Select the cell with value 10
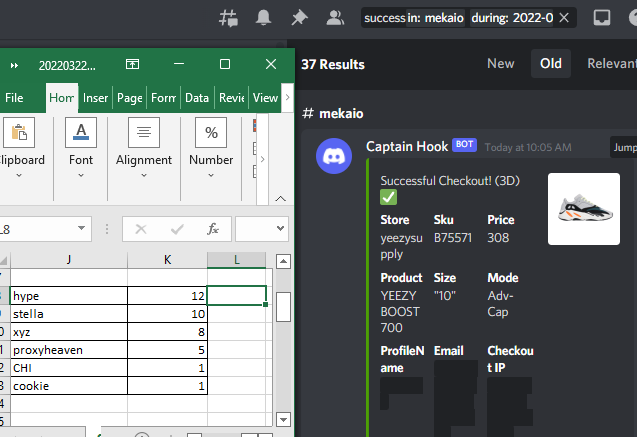The image size is (637, 437). click(167, 314)
